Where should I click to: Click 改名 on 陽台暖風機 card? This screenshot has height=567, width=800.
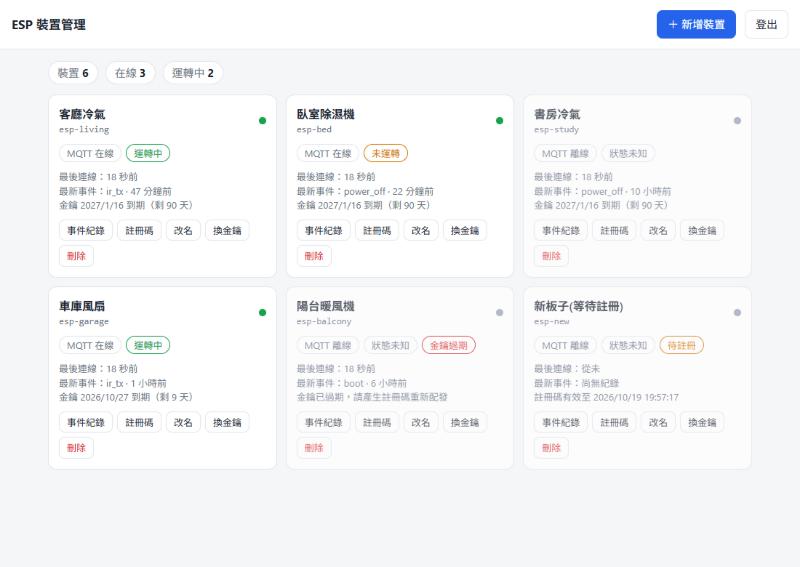click(421, 423)
